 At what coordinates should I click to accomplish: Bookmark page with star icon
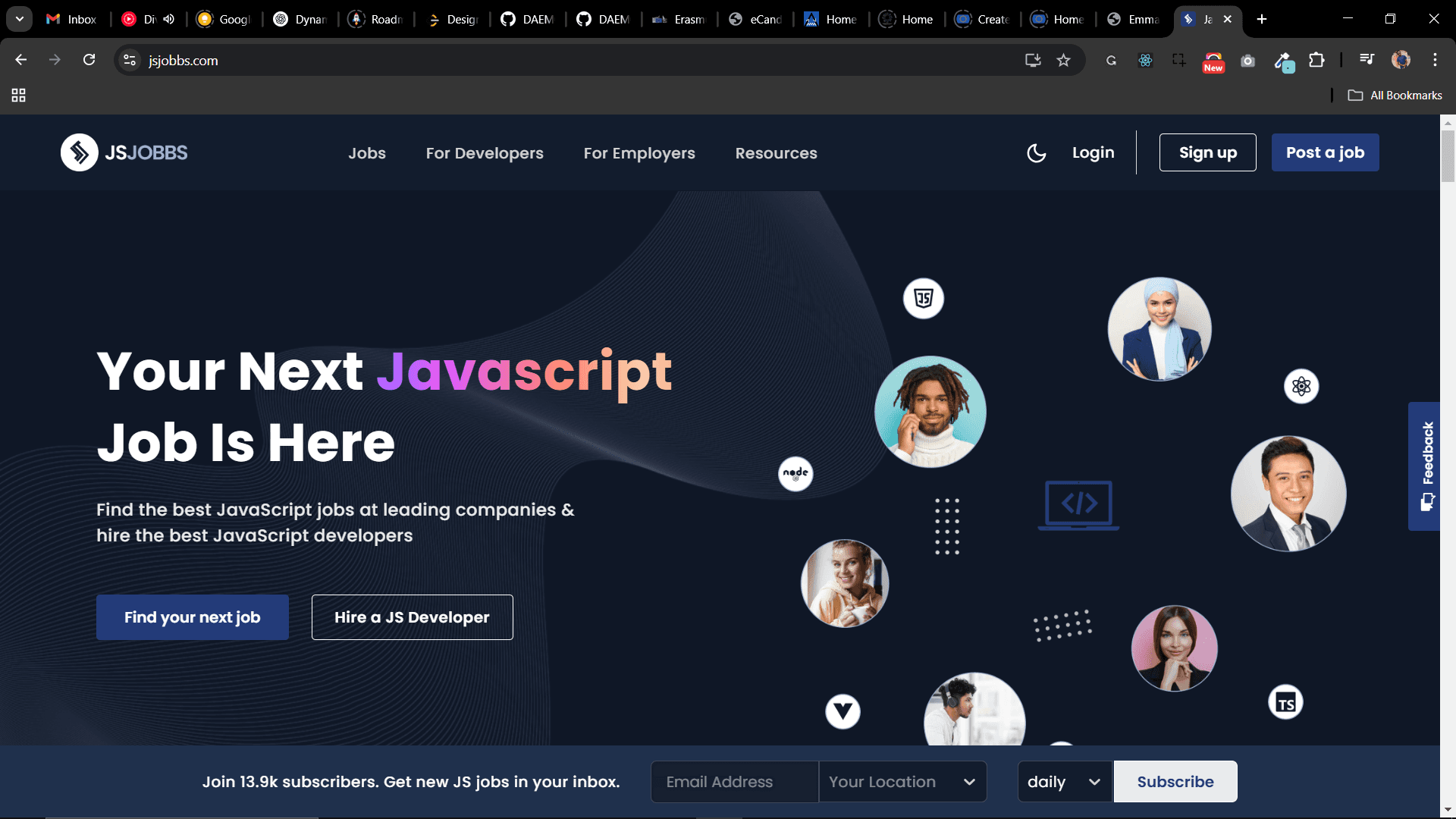click(1063, 60)
